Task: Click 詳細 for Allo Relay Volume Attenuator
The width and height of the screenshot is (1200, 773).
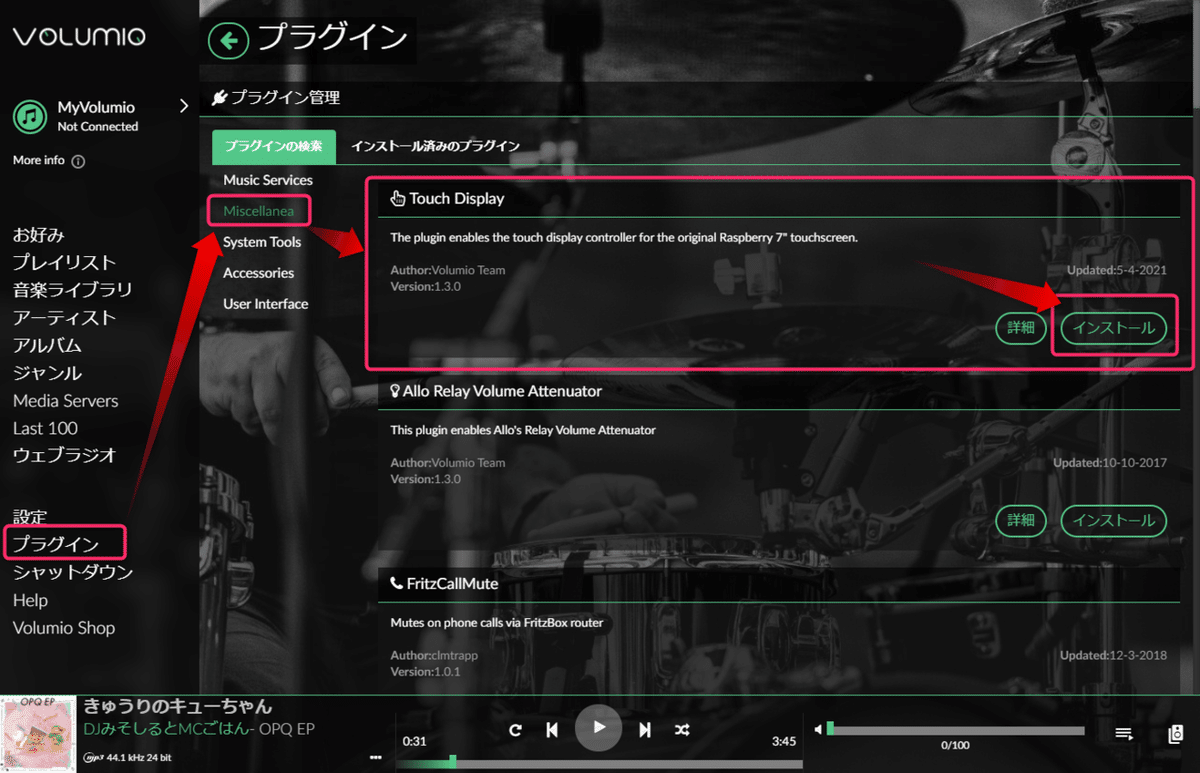Action: click(x=1021, y=520)
